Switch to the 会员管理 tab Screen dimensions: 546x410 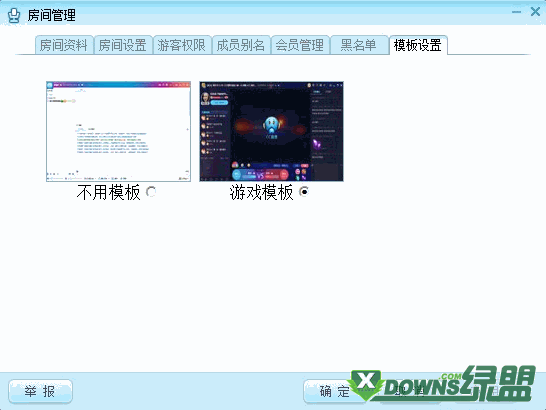[x=300, y=45]
